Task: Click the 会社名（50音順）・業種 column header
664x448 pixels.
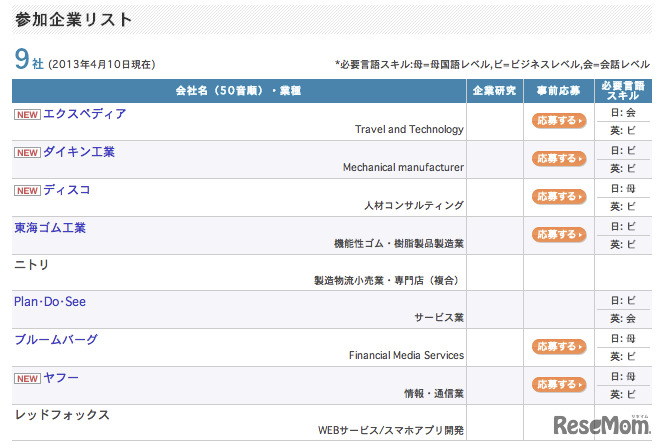Action: click(239, 91)
